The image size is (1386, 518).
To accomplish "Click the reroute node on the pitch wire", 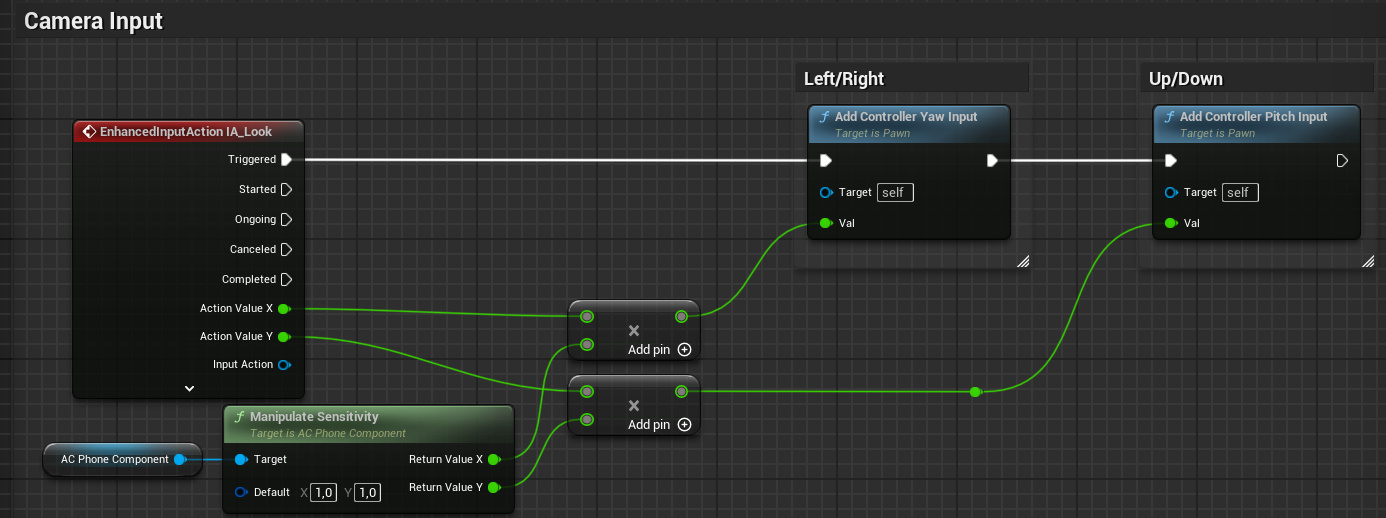I will (975, 392).
